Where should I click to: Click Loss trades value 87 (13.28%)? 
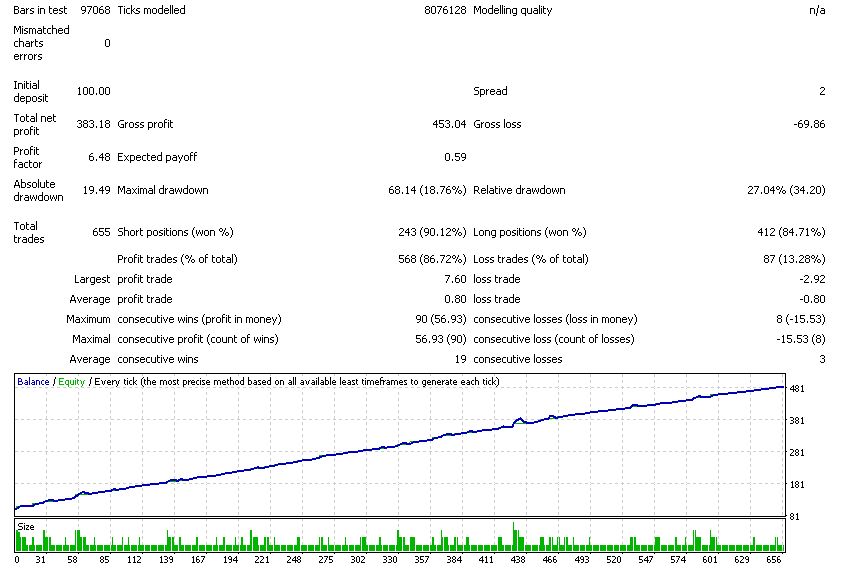[794, 259]
